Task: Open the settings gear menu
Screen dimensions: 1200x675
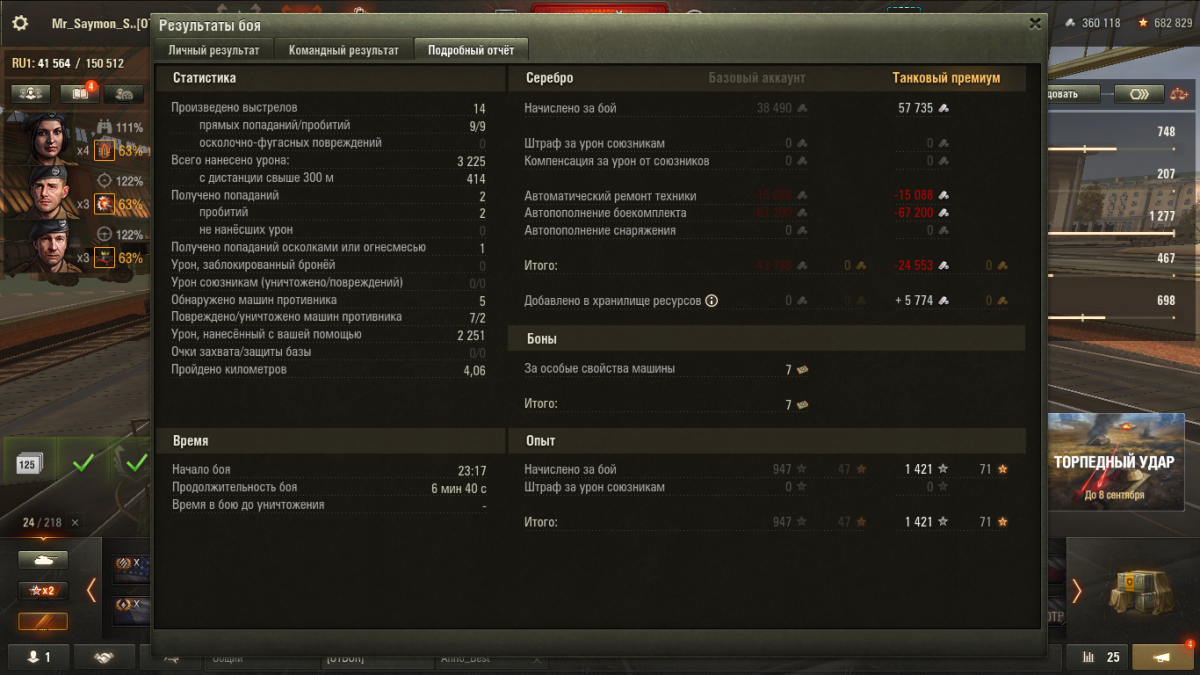Action: [x=20, y=23]
